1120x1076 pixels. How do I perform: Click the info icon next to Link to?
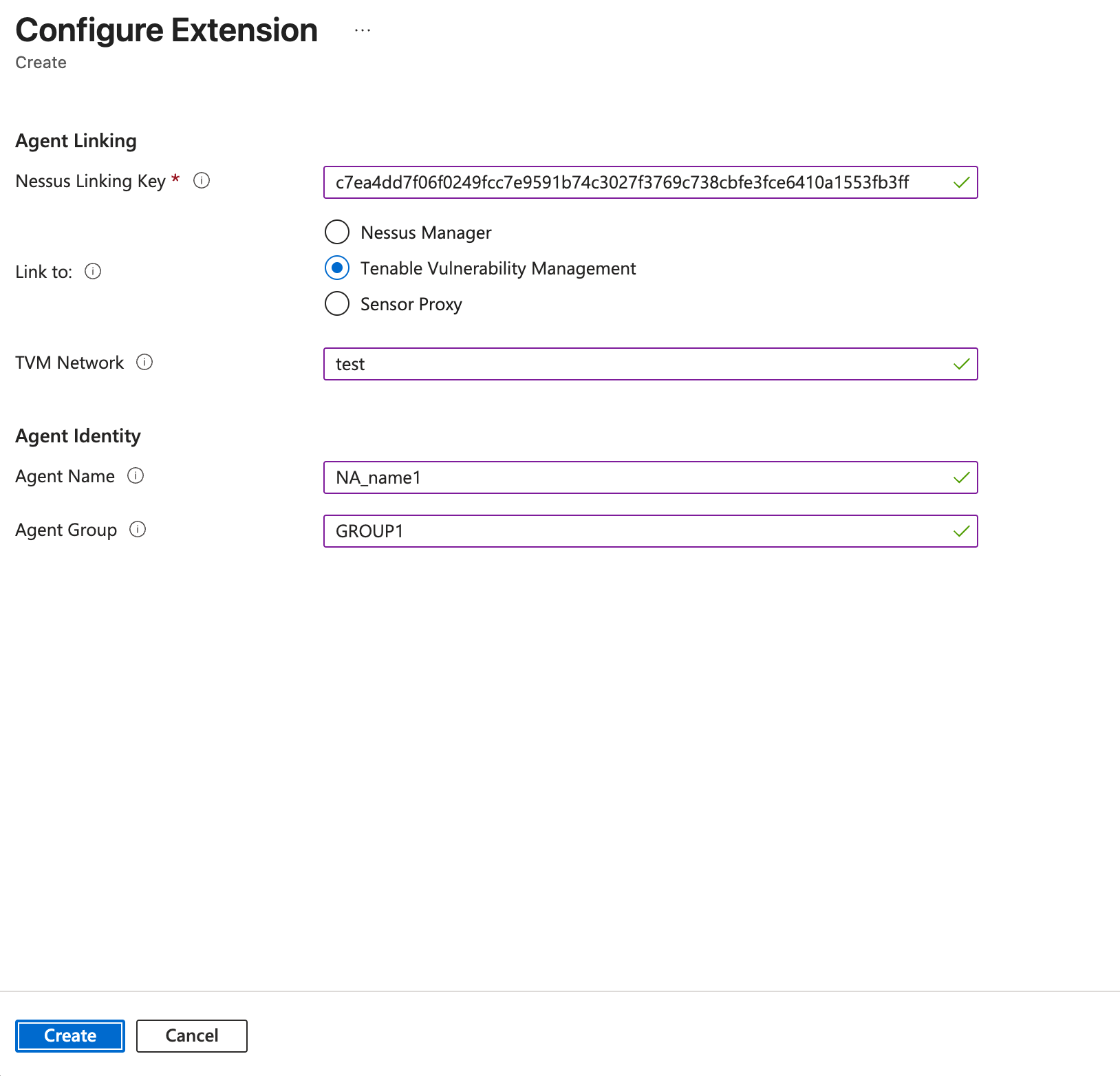[93, 272]
